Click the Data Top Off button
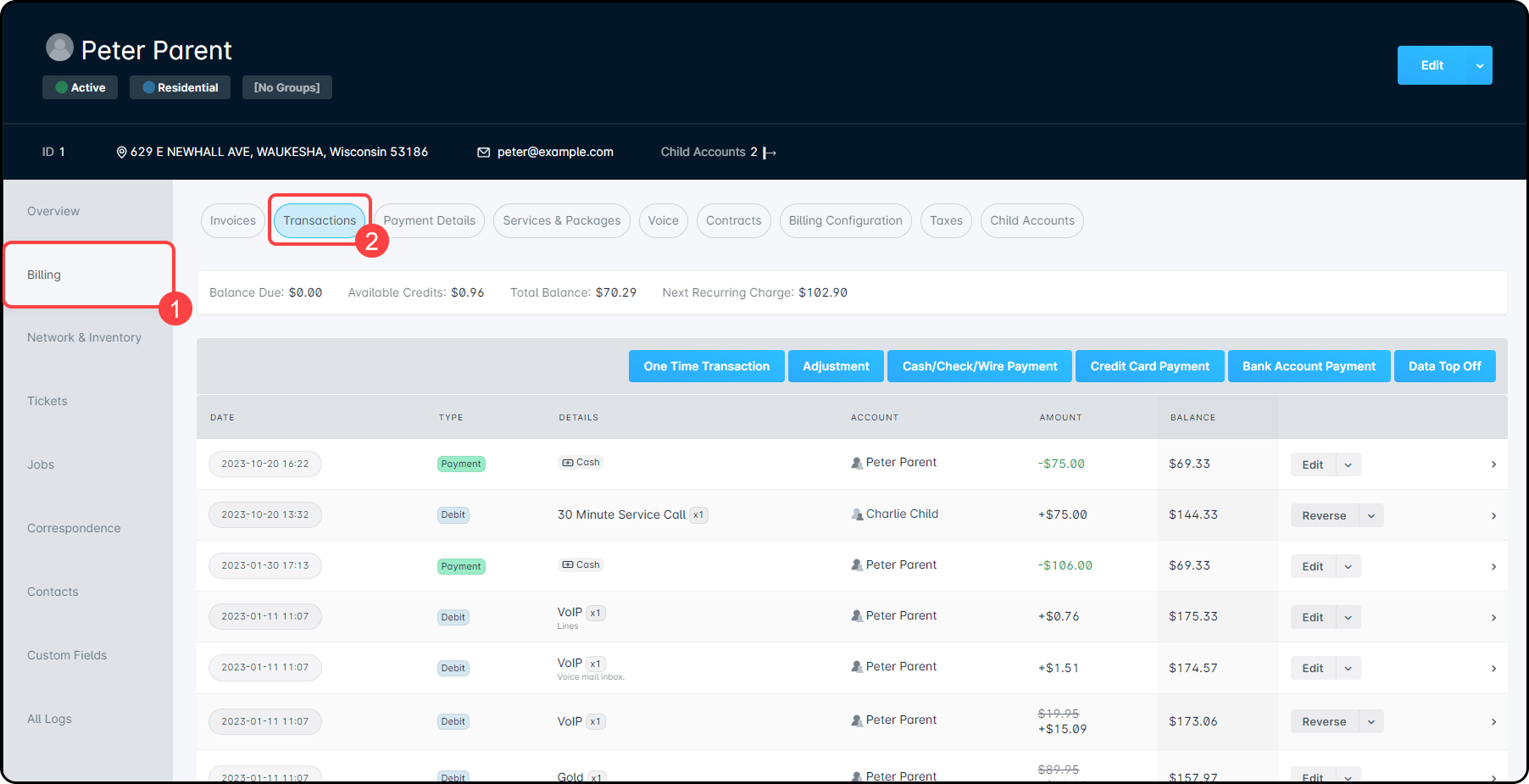The width and height of the screenshot is (1529, 784). click(1444, 366)
